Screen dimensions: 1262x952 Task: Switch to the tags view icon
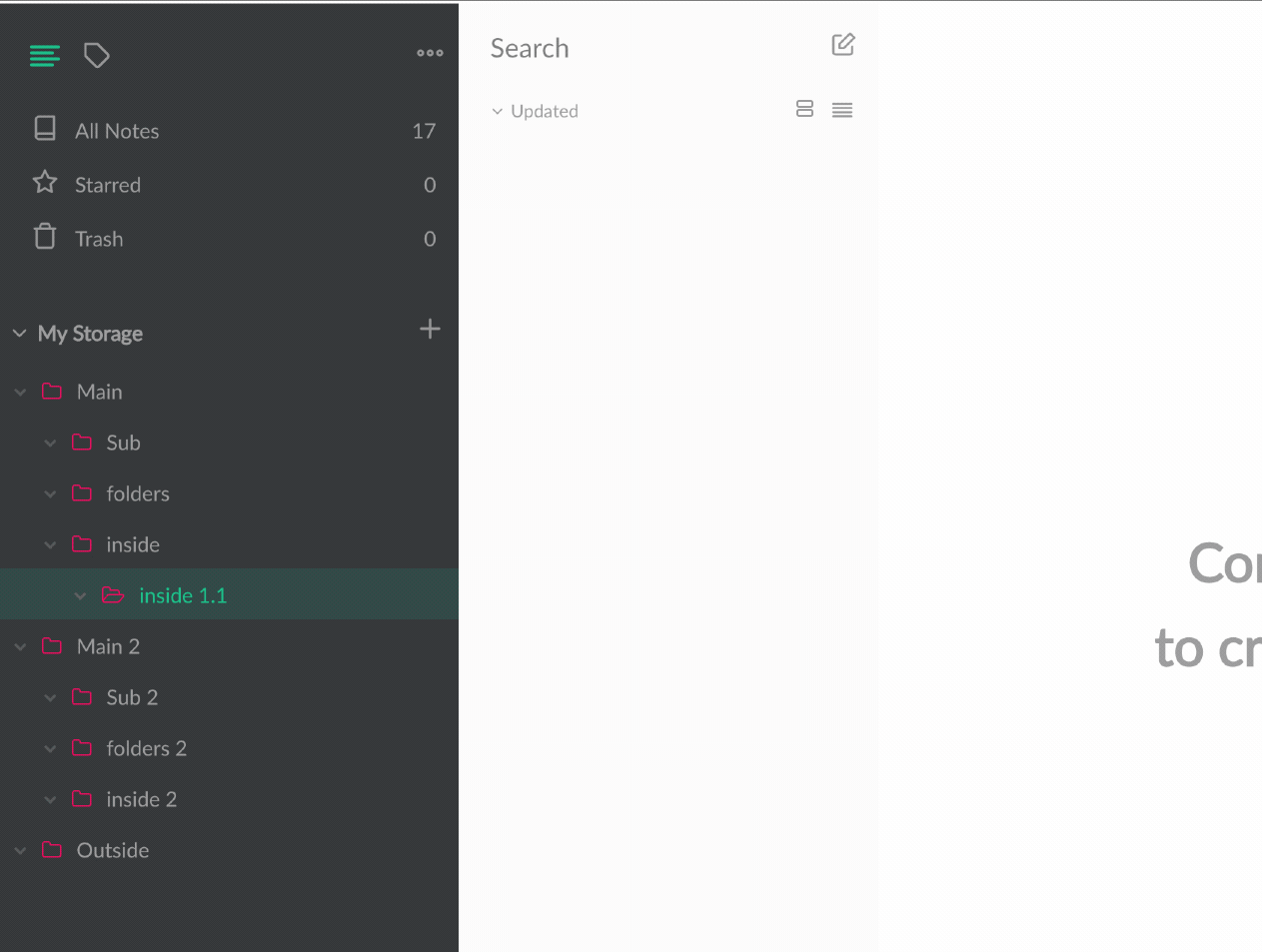coord(97,56)
